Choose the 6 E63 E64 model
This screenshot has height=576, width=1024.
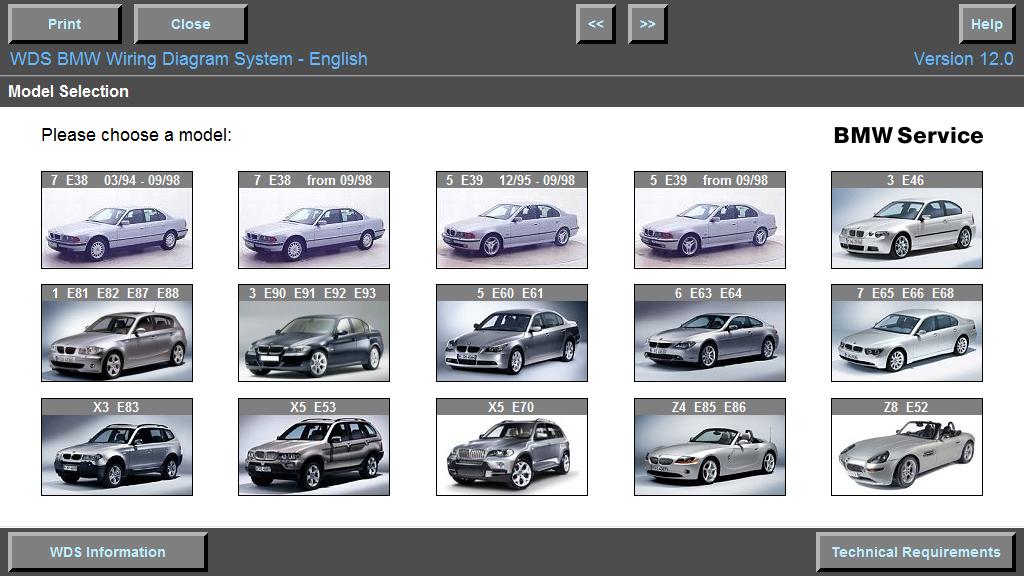pos(710,333)
